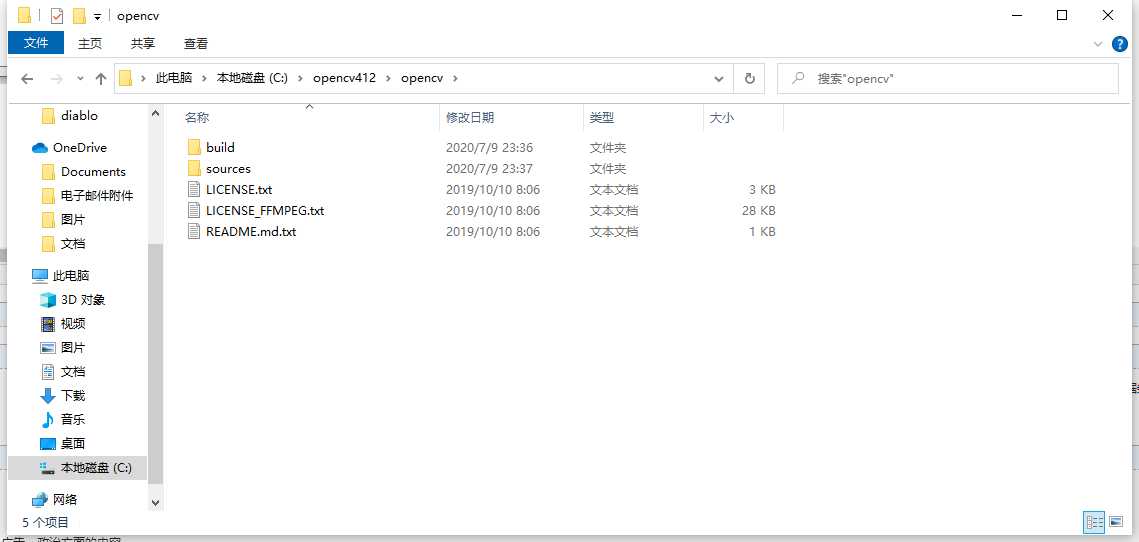This screenshot has width=1139, height=542.
Task: Click opencv412 in the address bar
Action: coord(344,78)
